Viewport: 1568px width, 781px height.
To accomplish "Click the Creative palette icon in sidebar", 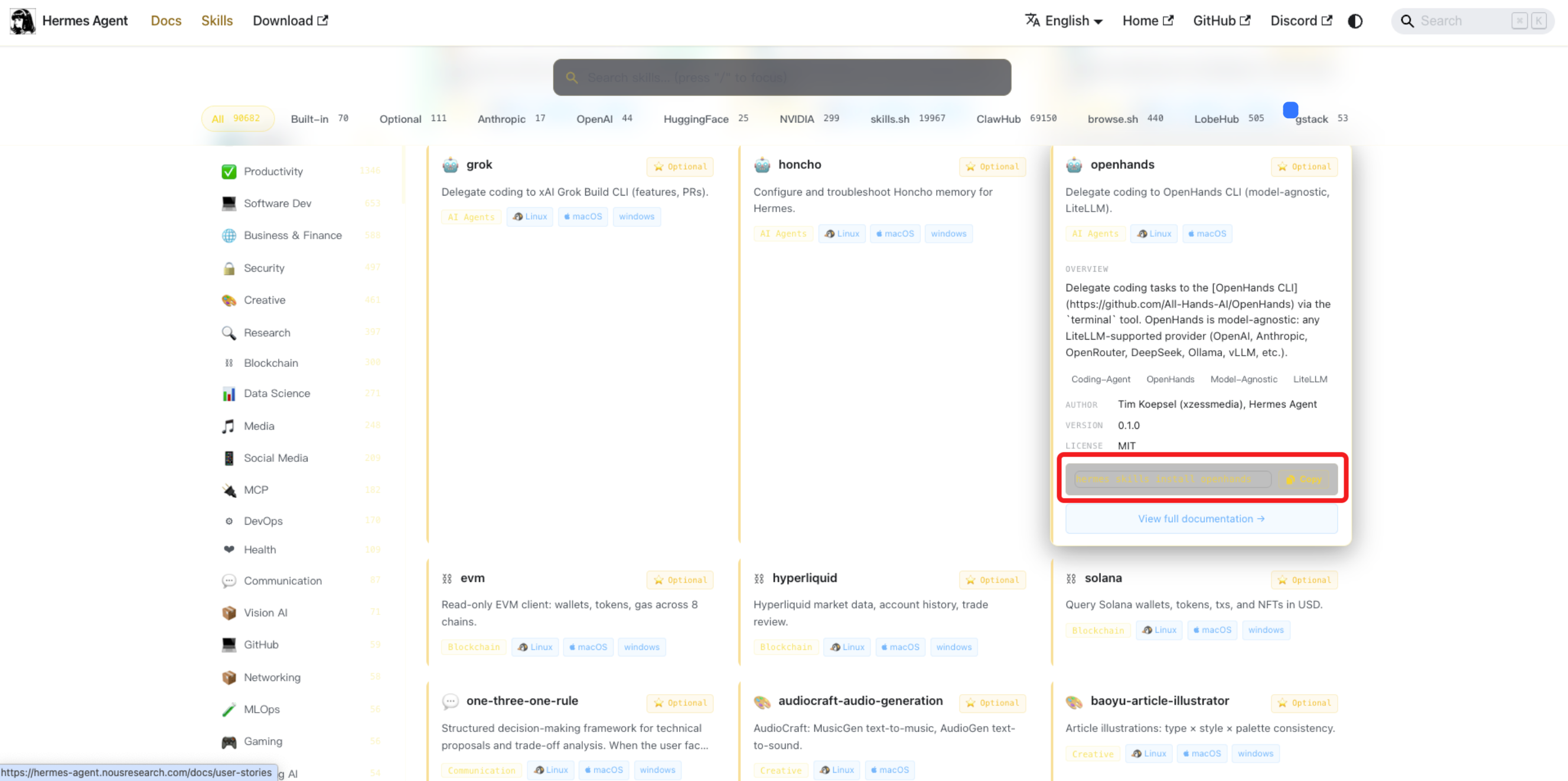I will (229, 300).
